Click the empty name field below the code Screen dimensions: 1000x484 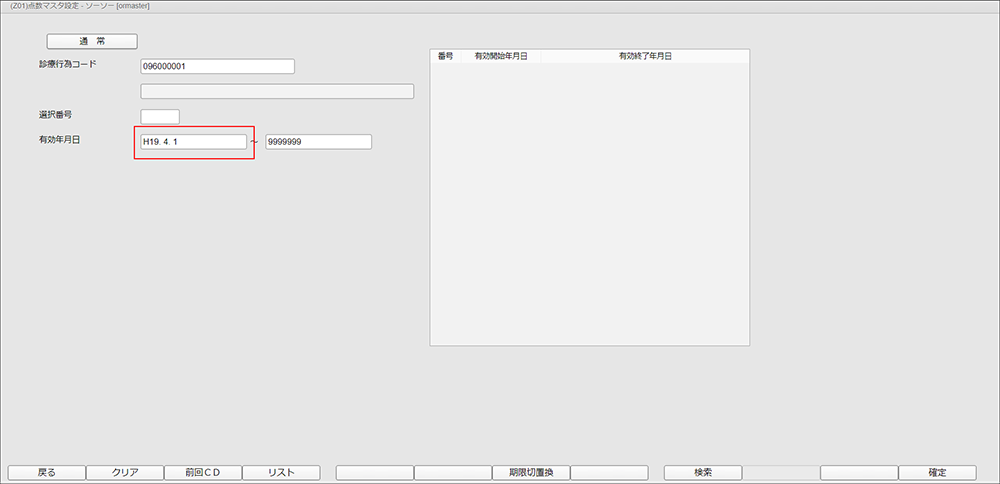point(277,92)
